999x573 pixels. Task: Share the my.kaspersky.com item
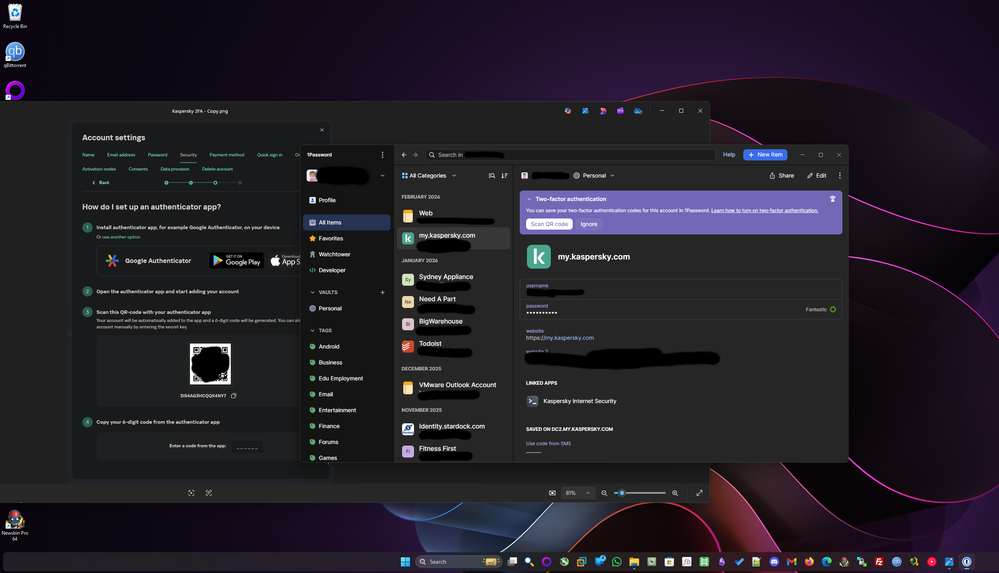click(781, 175)
